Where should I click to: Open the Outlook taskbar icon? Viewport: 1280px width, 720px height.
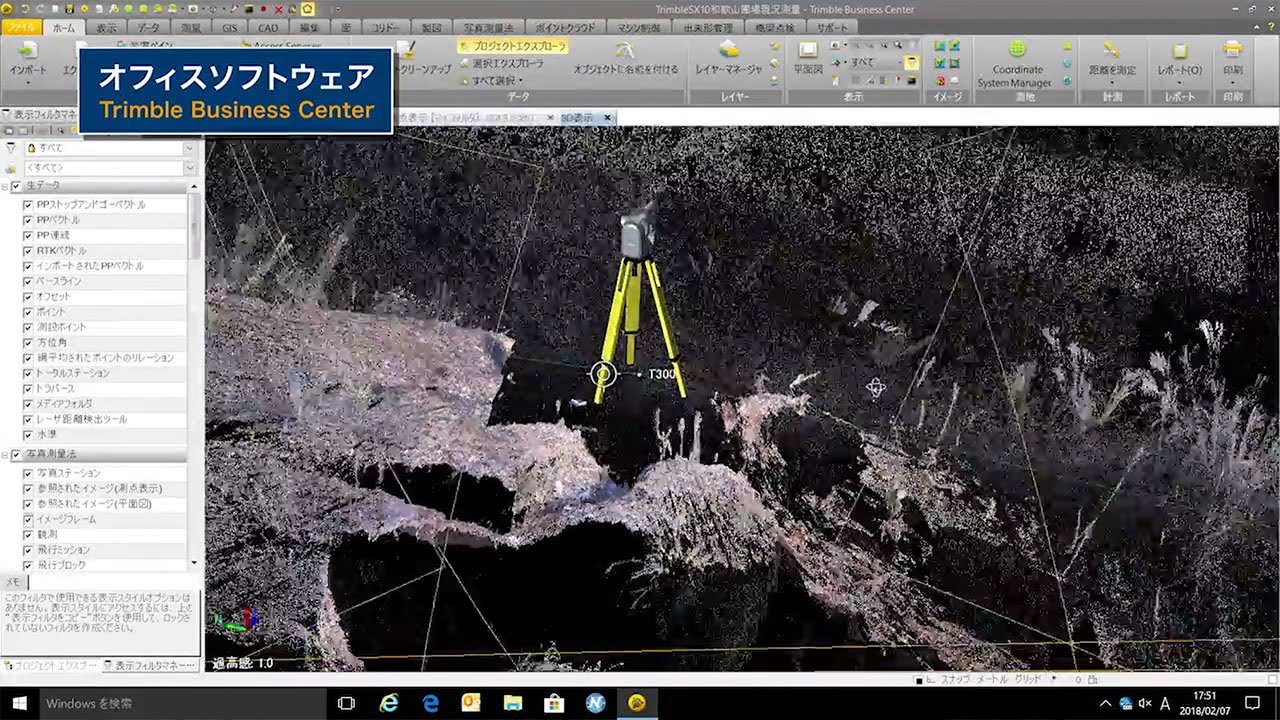point(471,703)
